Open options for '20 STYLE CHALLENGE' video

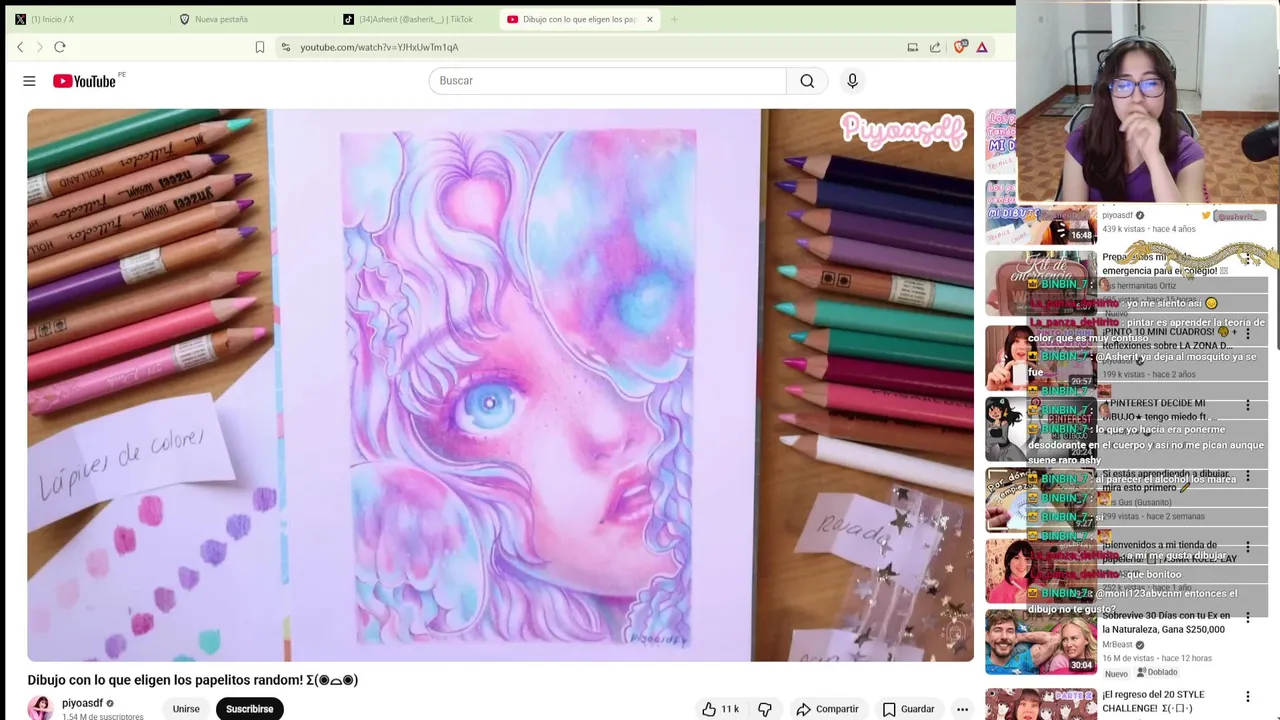coord(1247,697)
